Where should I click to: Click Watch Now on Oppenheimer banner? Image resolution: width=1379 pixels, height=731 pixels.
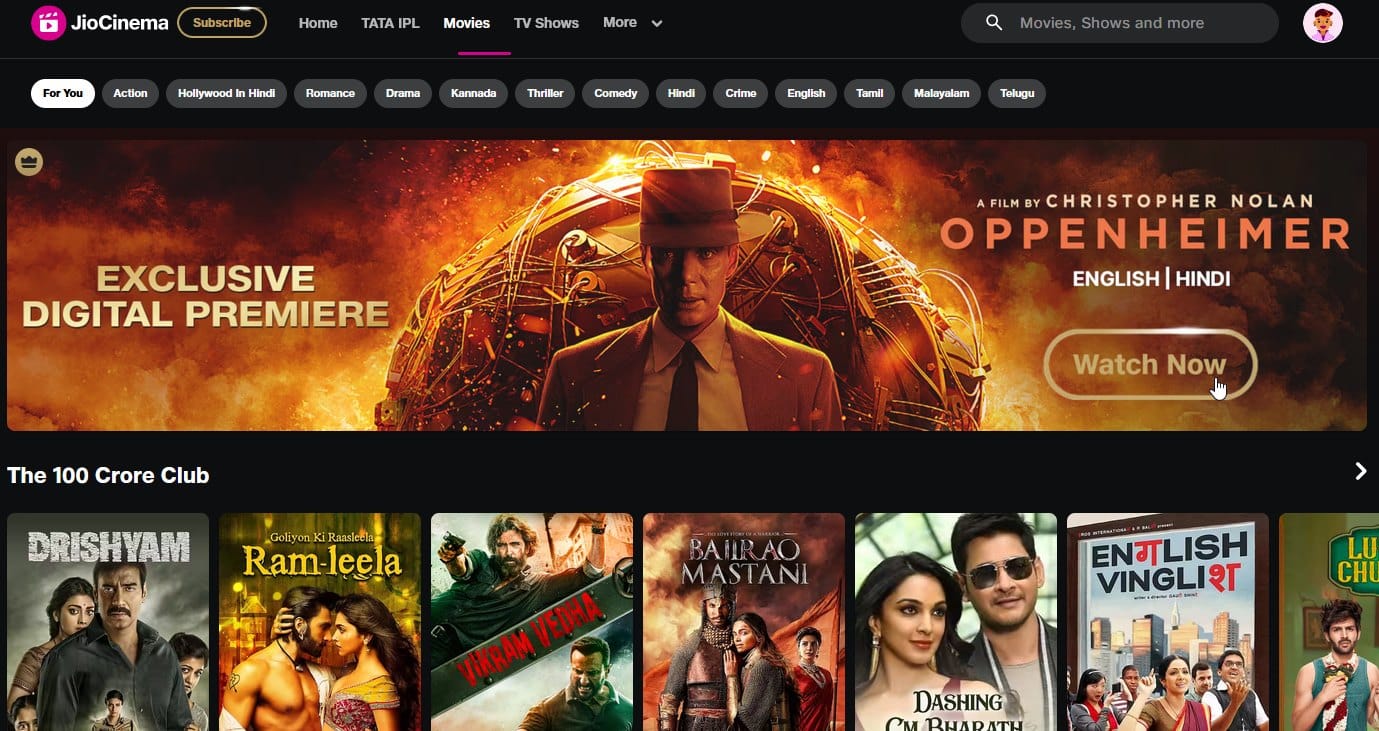coord(1150,364)
